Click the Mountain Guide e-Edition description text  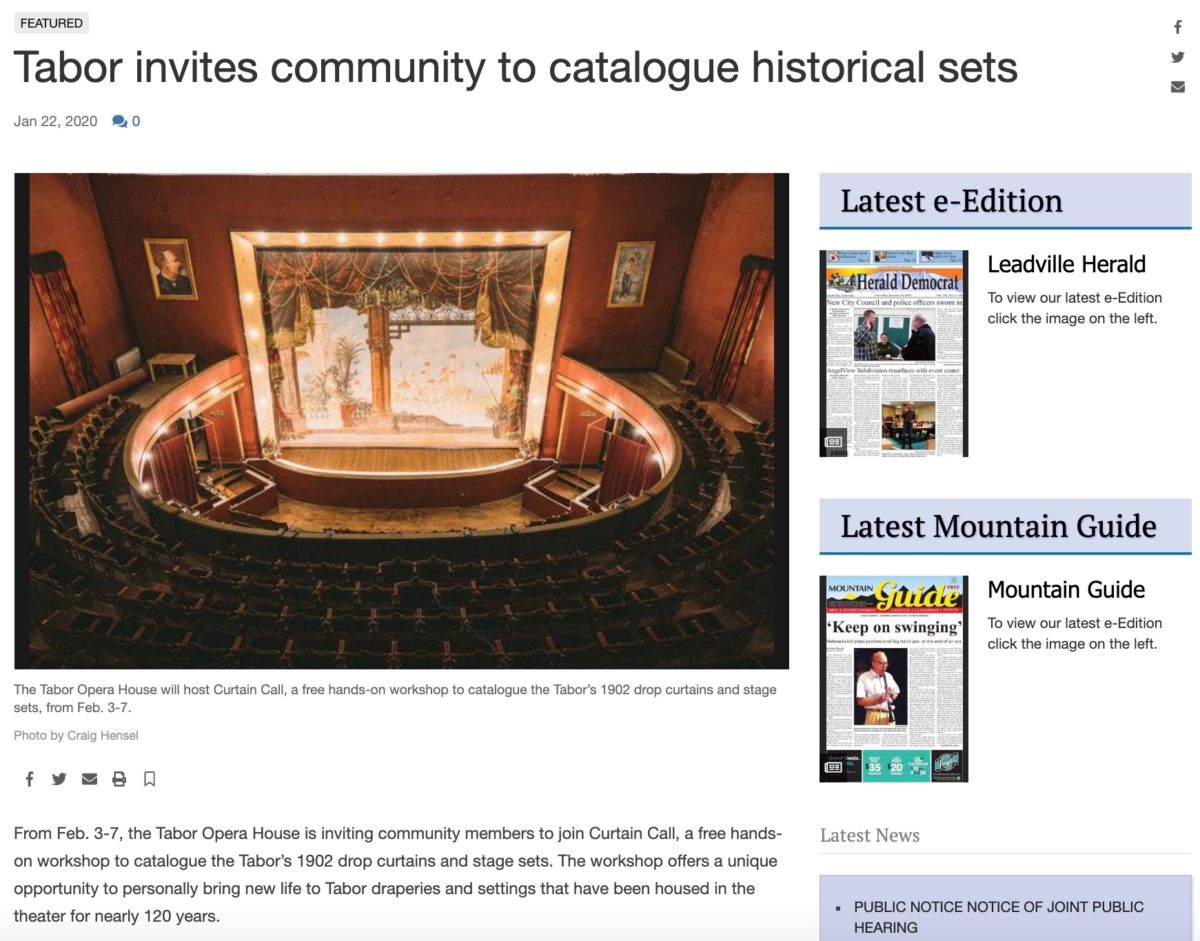tap(1074, 633)
